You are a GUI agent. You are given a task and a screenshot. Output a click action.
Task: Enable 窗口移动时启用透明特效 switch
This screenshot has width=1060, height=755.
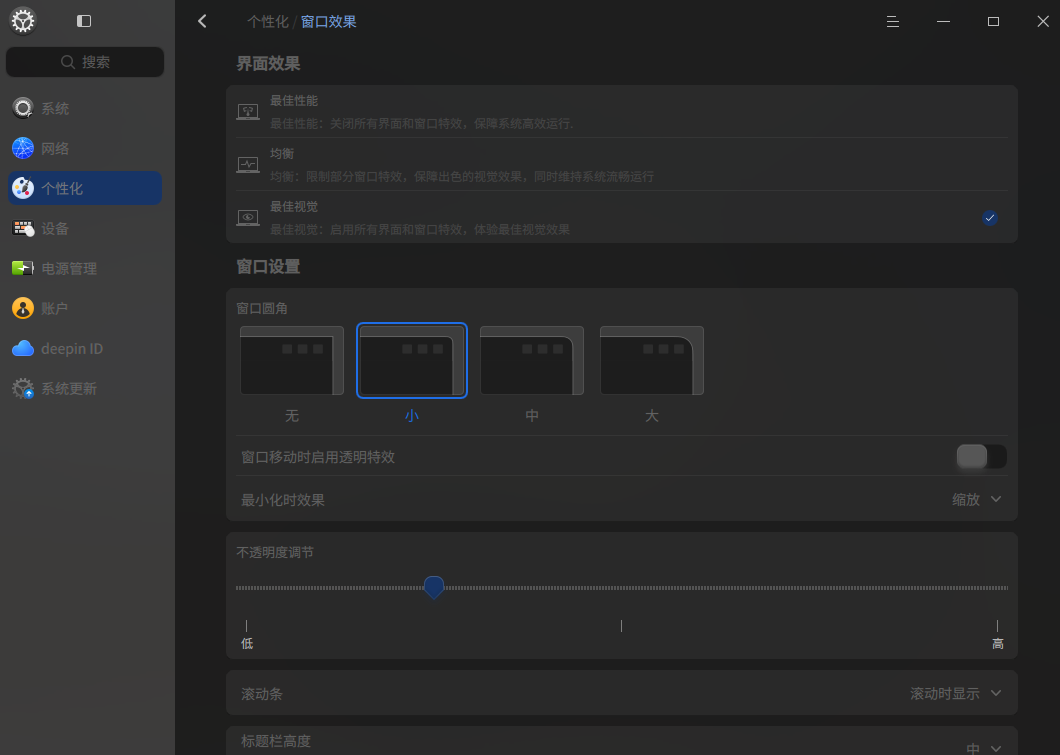pyautogui.click(x=982, y=457)
